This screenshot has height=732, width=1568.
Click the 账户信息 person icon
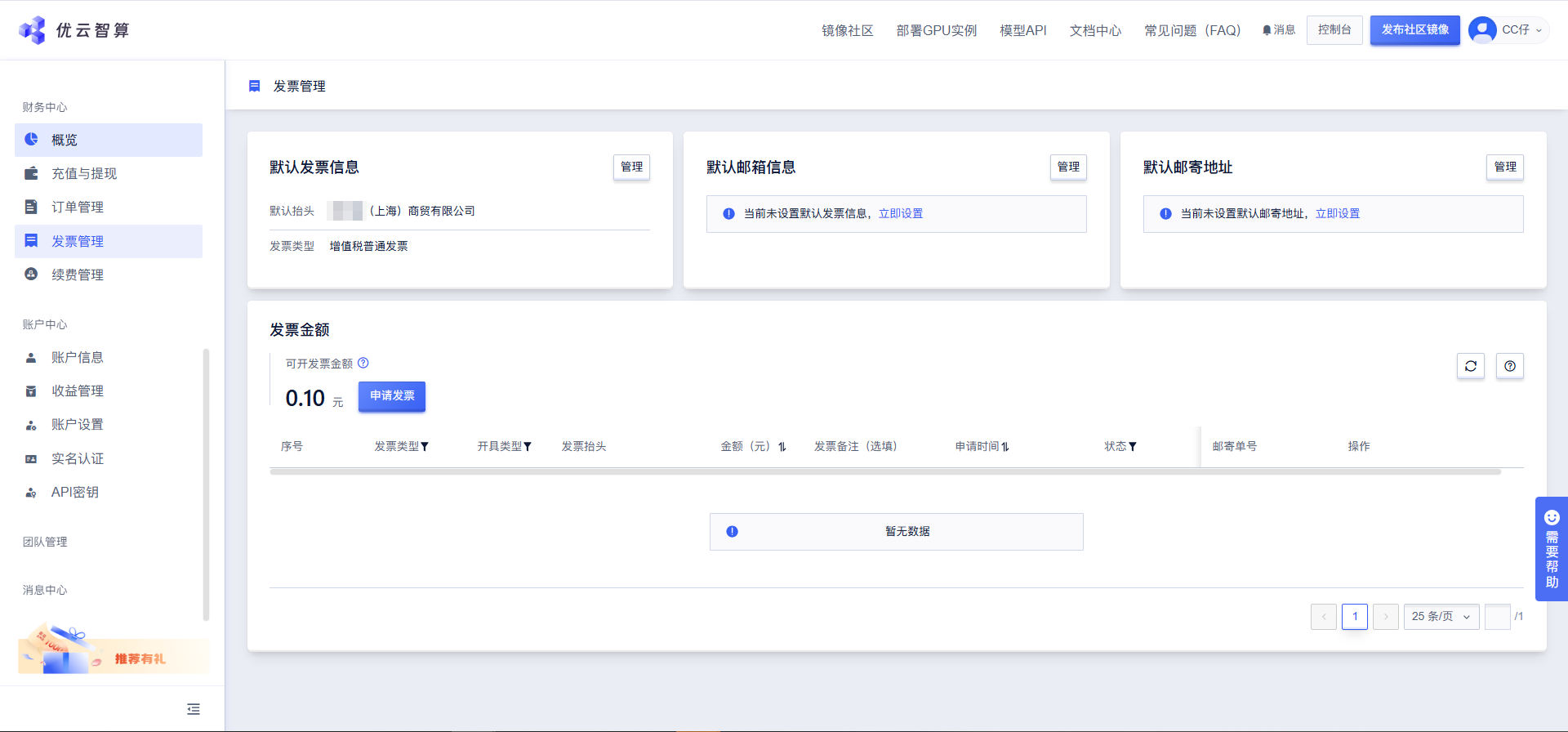coord(31,358)
